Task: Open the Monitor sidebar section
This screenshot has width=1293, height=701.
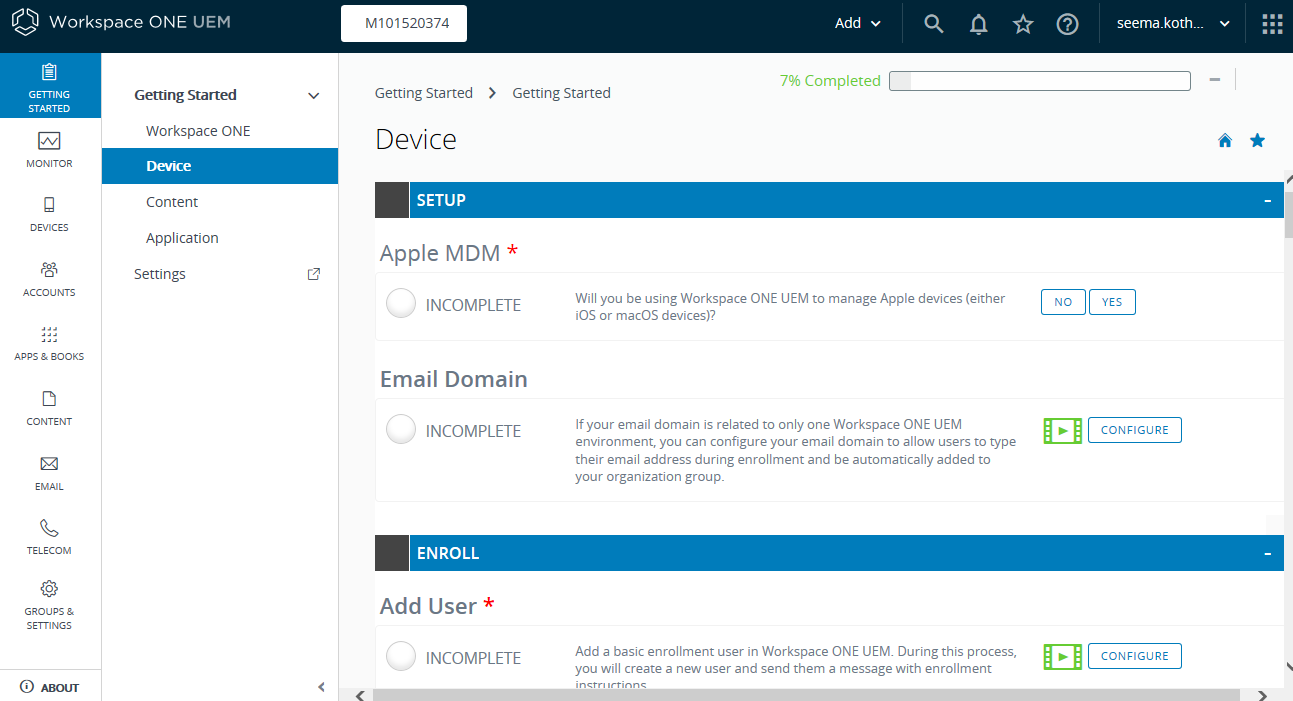Action: coord(50,150)
